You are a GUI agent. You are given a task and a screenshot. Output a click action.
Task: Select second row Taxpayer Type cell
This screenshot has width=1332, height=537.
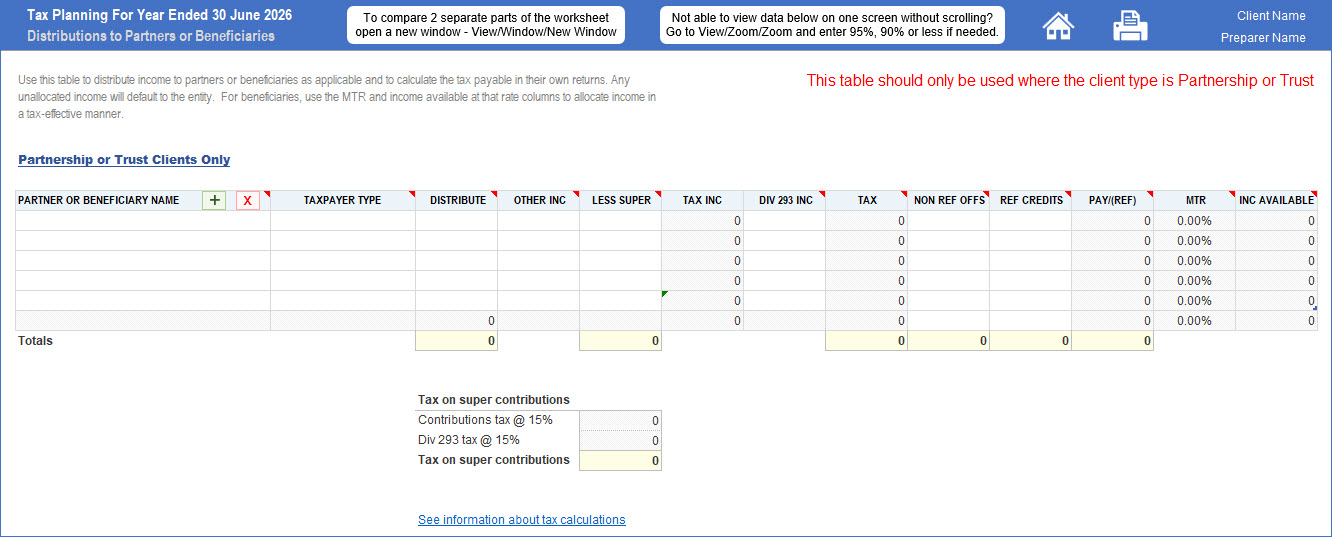tap(342, 241)
